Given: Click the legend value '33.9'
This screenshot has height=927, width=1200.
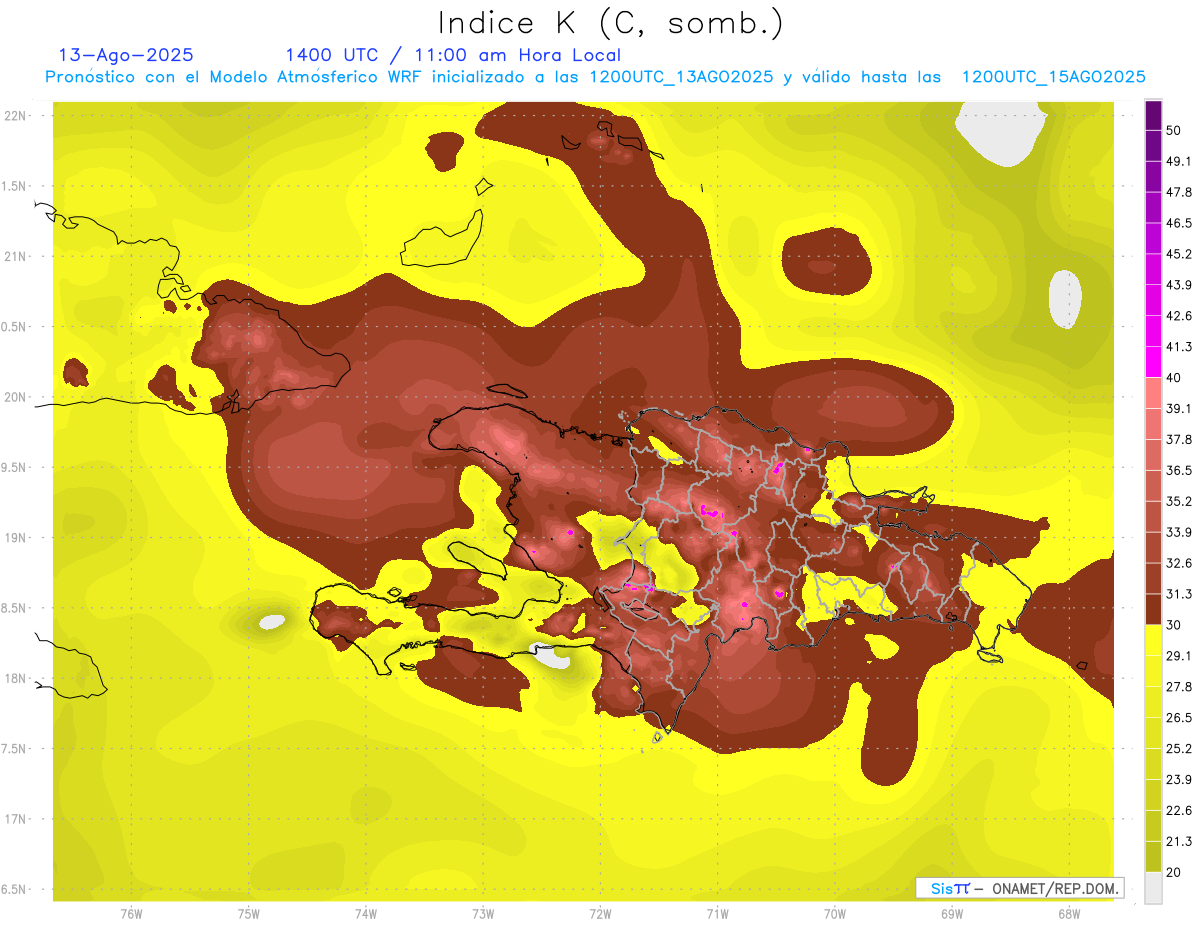Looking at the screenshot, I should tap(1179, 532).
